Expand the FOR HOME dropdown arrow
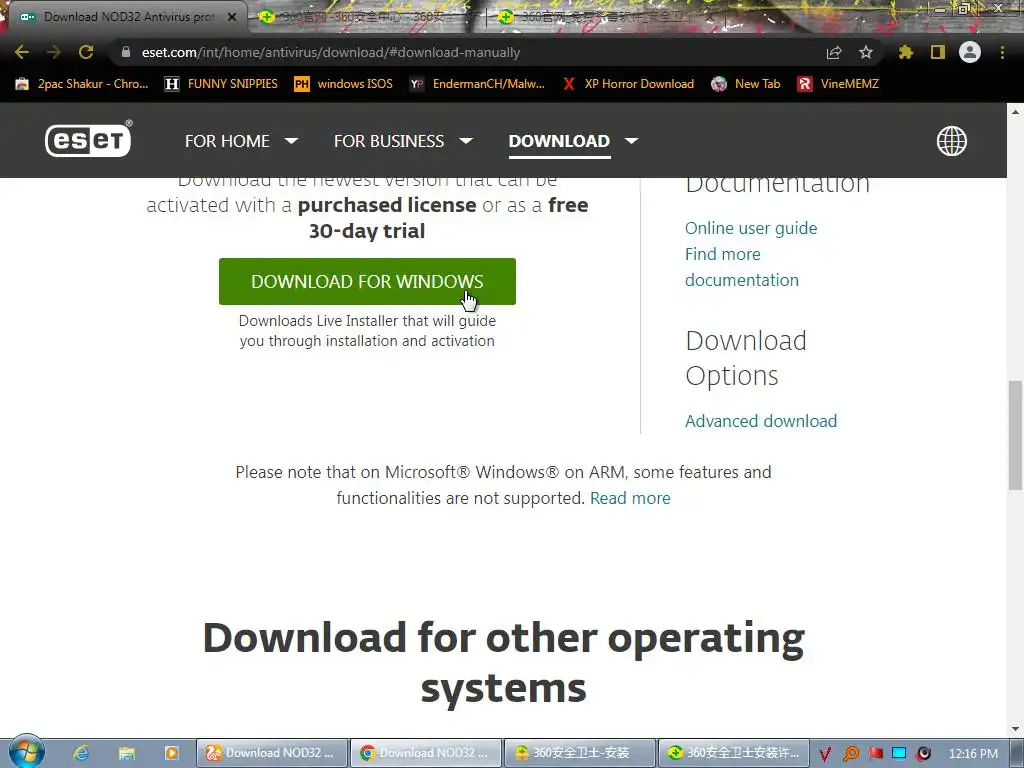 click(291, 140)
